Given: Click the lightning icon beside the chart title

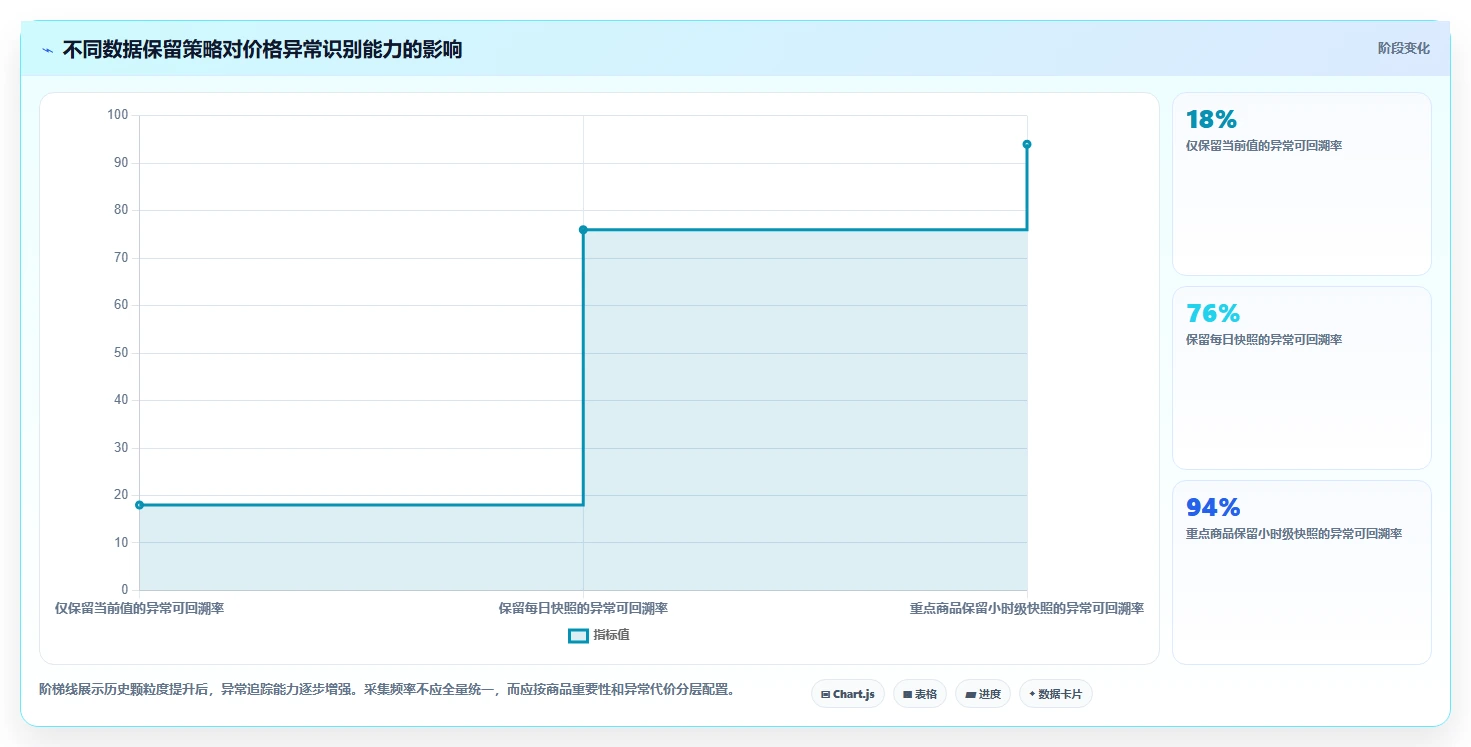Looking at the screenshot, I should (47, 50).
